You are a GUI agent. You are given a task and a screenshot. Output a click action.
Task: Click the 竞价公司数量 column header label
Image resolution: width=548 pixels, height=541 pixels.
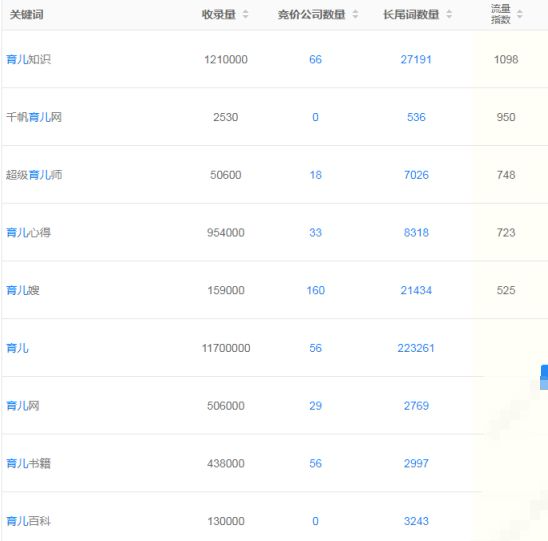[311, 14]
